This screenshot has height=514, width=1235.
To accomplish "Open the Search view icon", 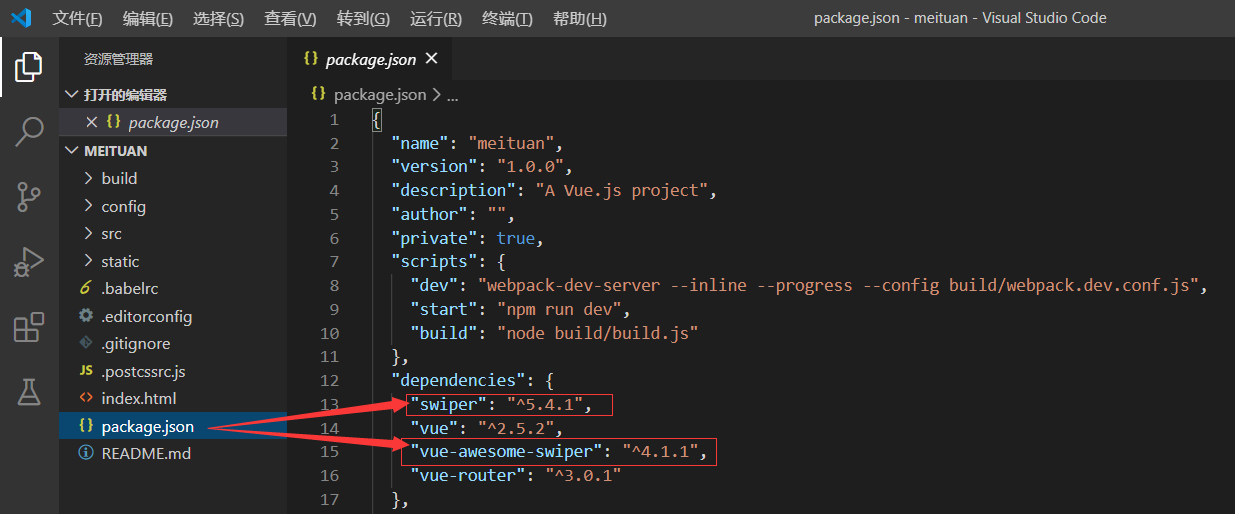I will [x=29, y=131].
